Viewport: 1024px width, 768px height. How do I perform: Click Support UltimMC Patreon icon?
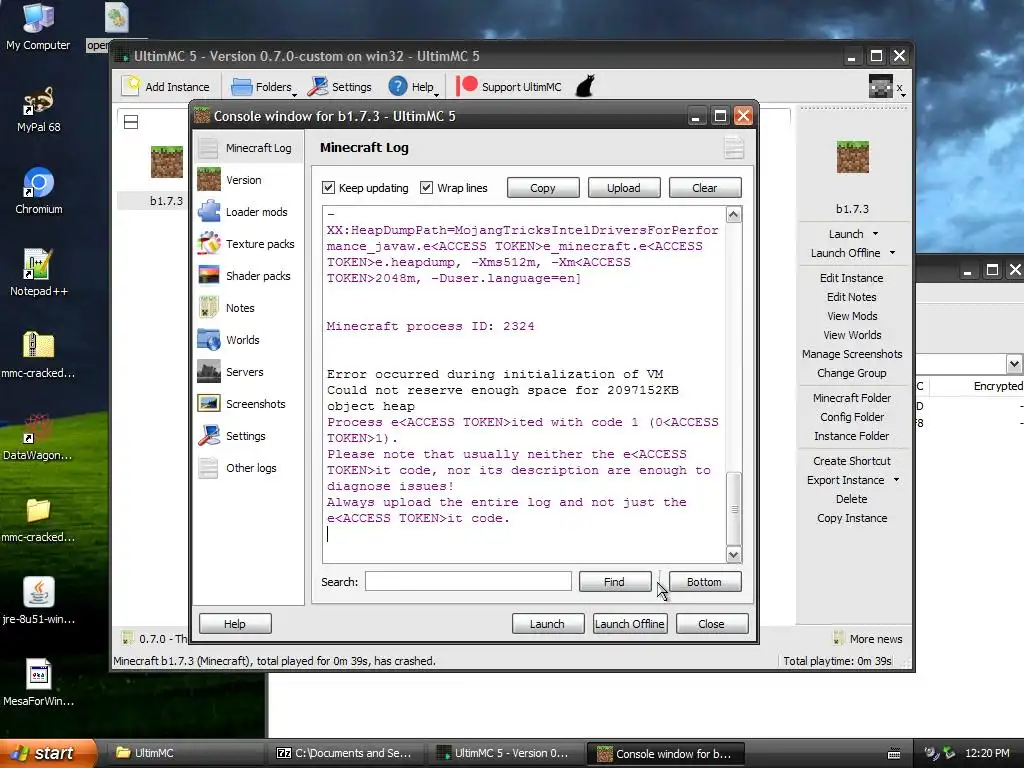point(467,86)
